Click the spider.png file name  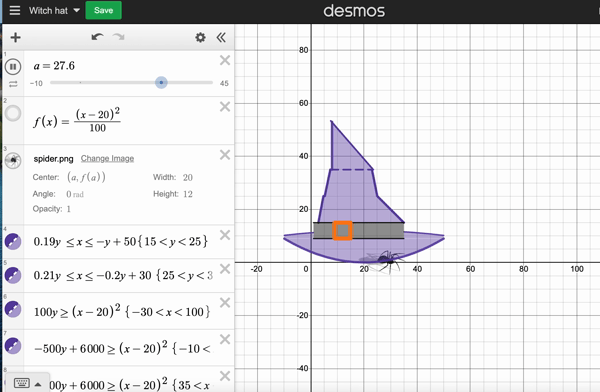pos(53,159)
